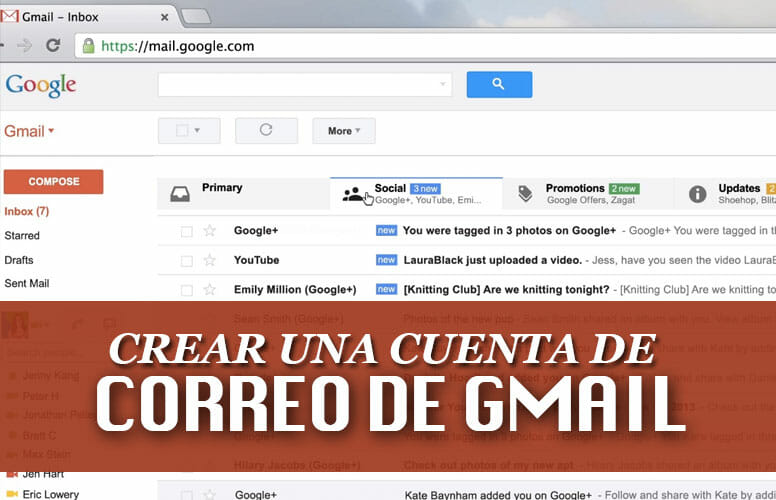The width and height of the screenshot is (776, 500).
Task: Click the COMPOSE button
Action: [53, 182]
